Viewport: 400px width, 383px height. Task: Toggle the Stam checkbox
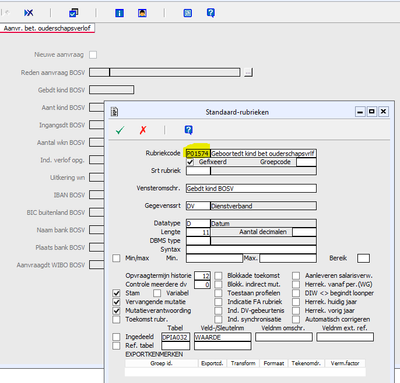pyautogui.click(x=116, y=293)
